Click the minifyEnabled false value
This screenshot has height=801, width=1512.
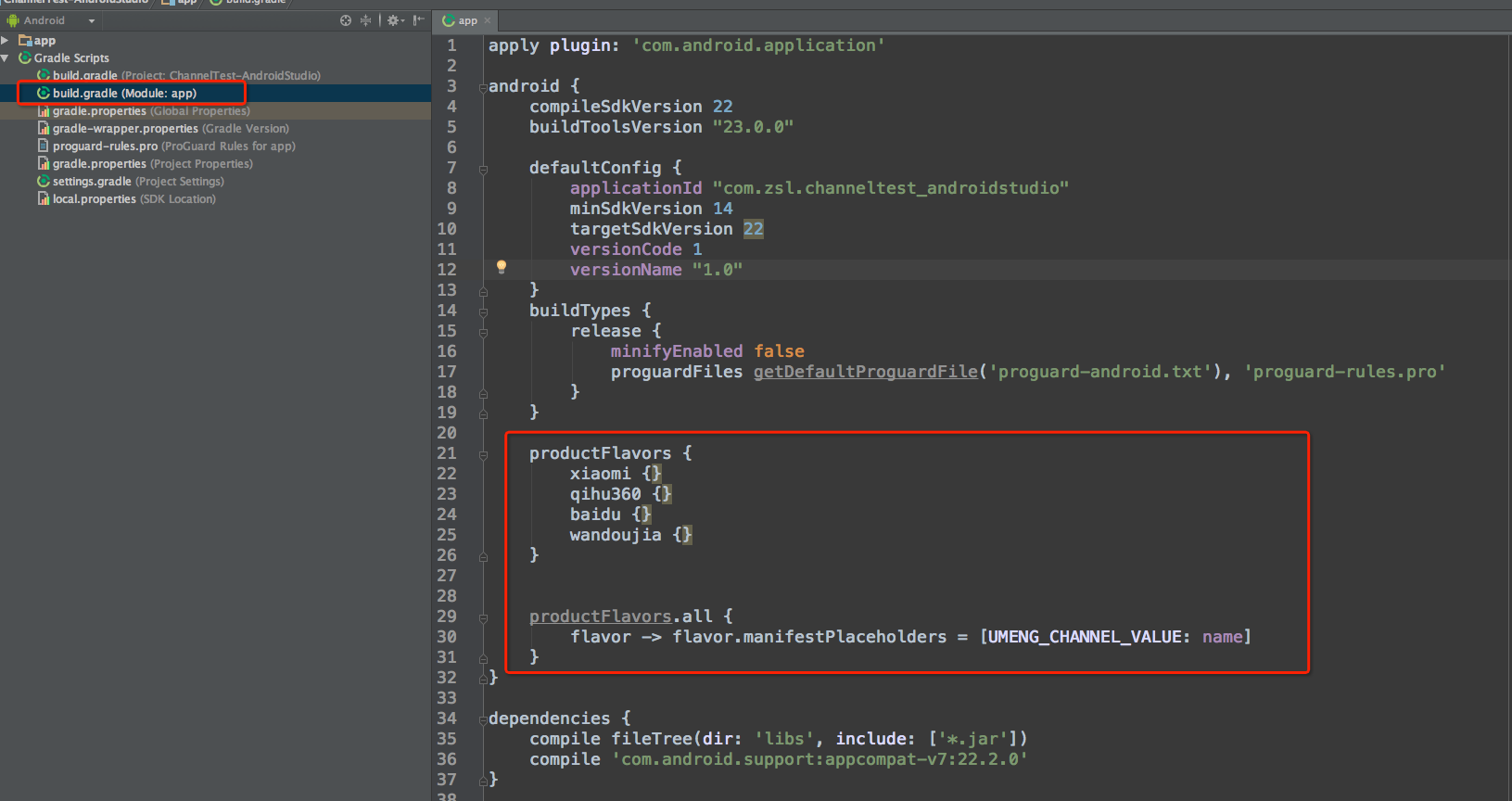779,351
